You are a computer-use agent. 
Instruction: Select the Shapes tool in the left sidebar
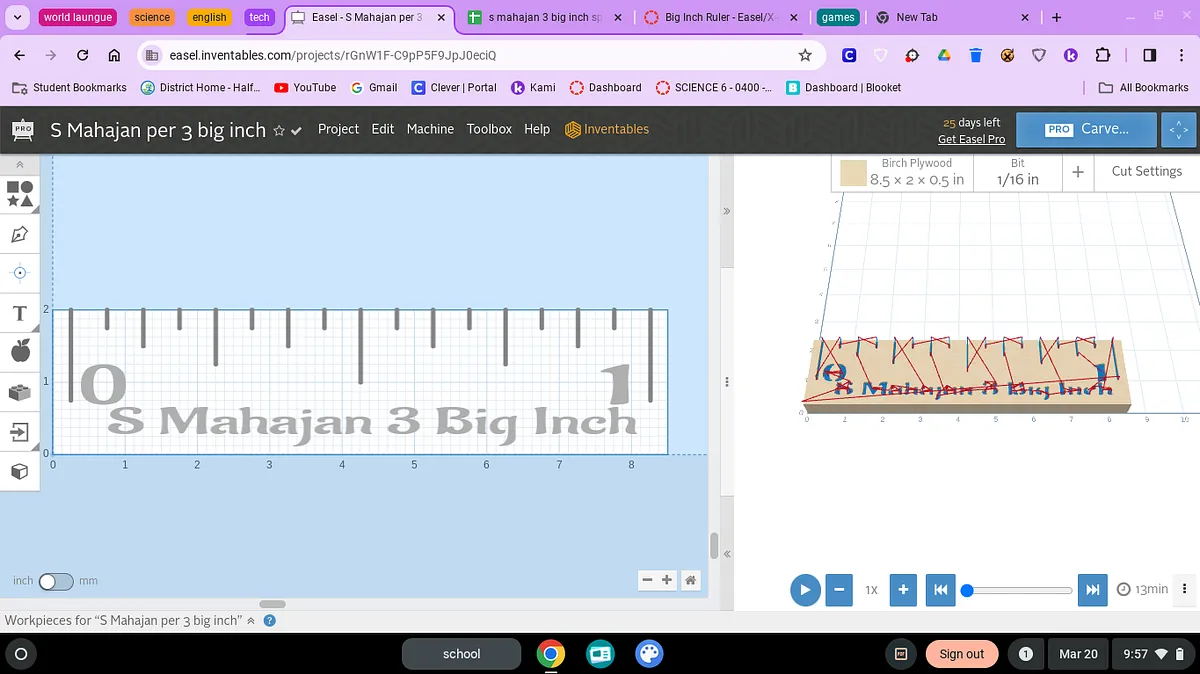20,193
